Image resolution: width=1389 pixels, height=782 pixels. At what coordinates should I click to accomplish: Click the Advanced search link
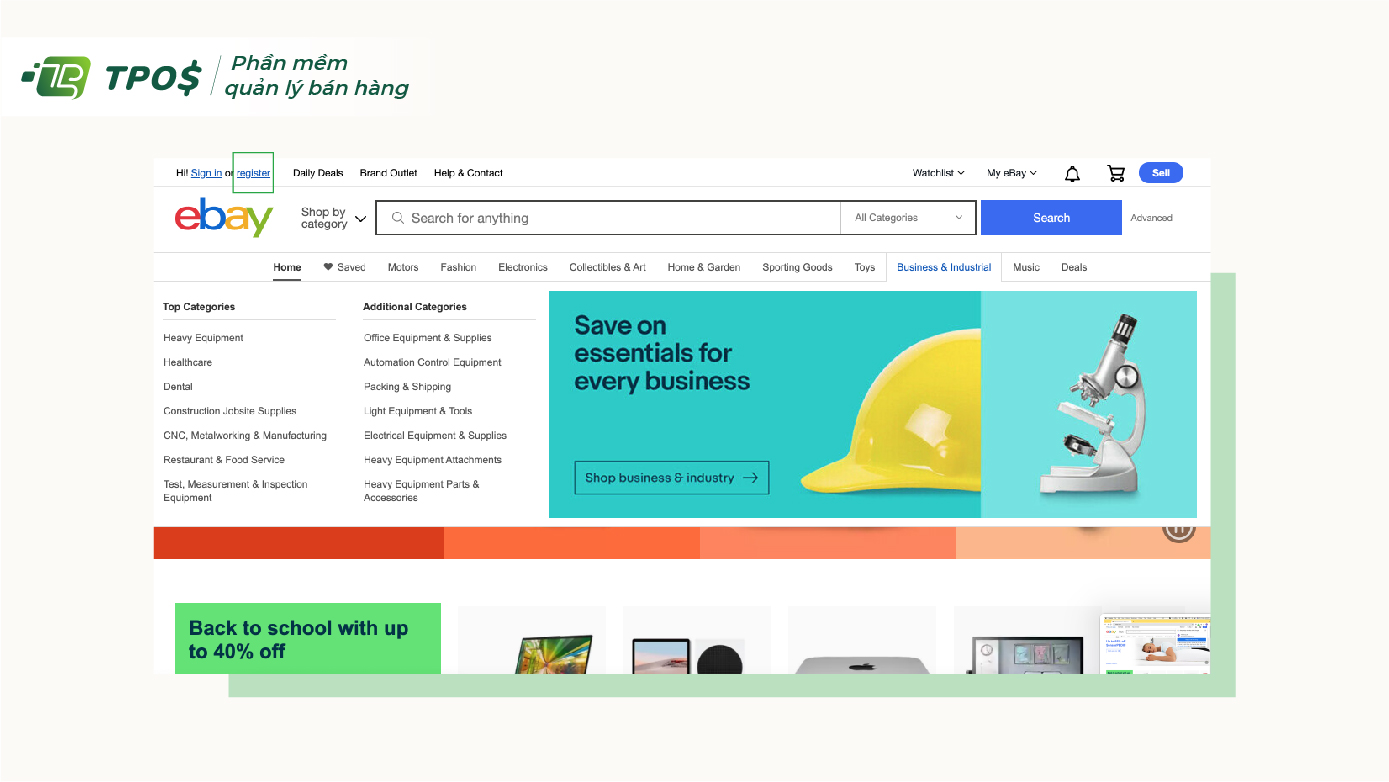tap(1151, 218)
